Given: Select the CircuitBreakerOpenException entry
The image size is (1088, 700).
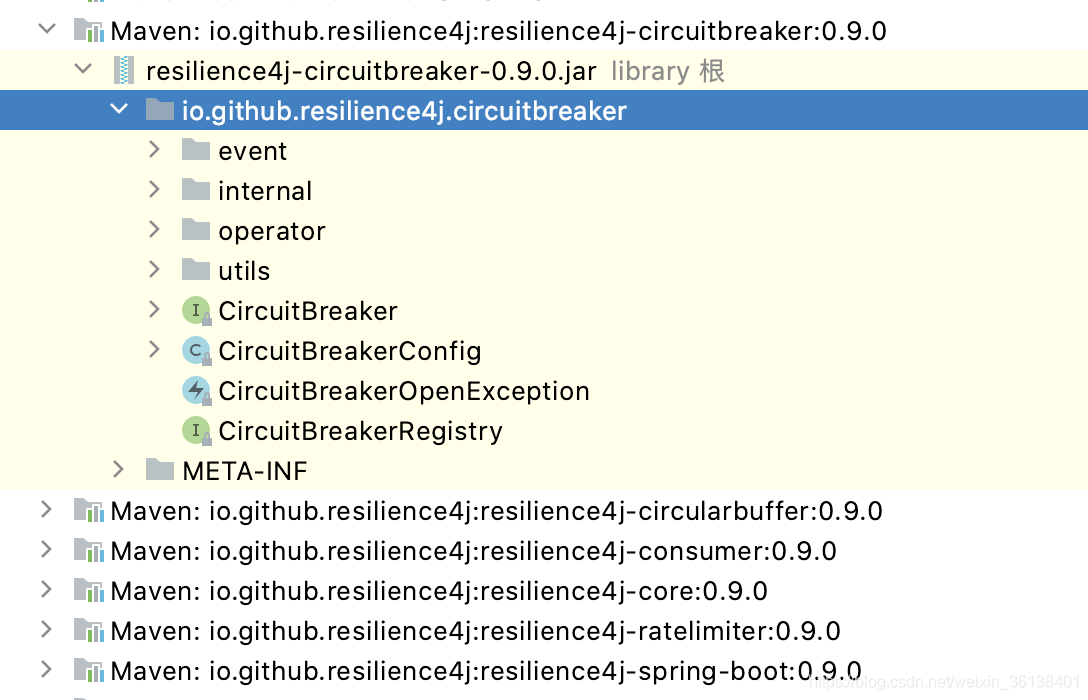Looking at the screenshot, I should [403, 391].
